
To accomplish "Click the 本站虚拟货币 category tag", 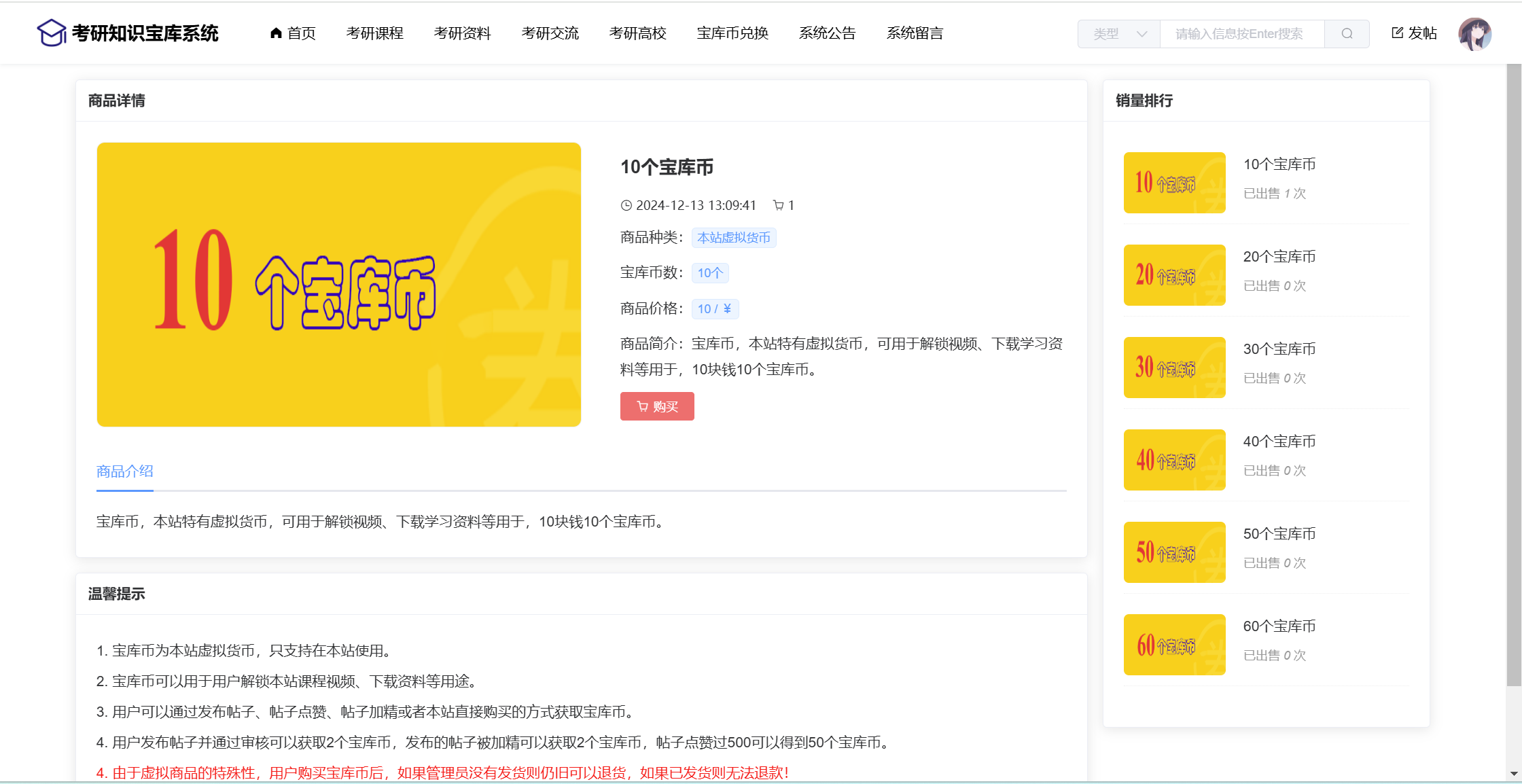I will click(x=734, y=238).
